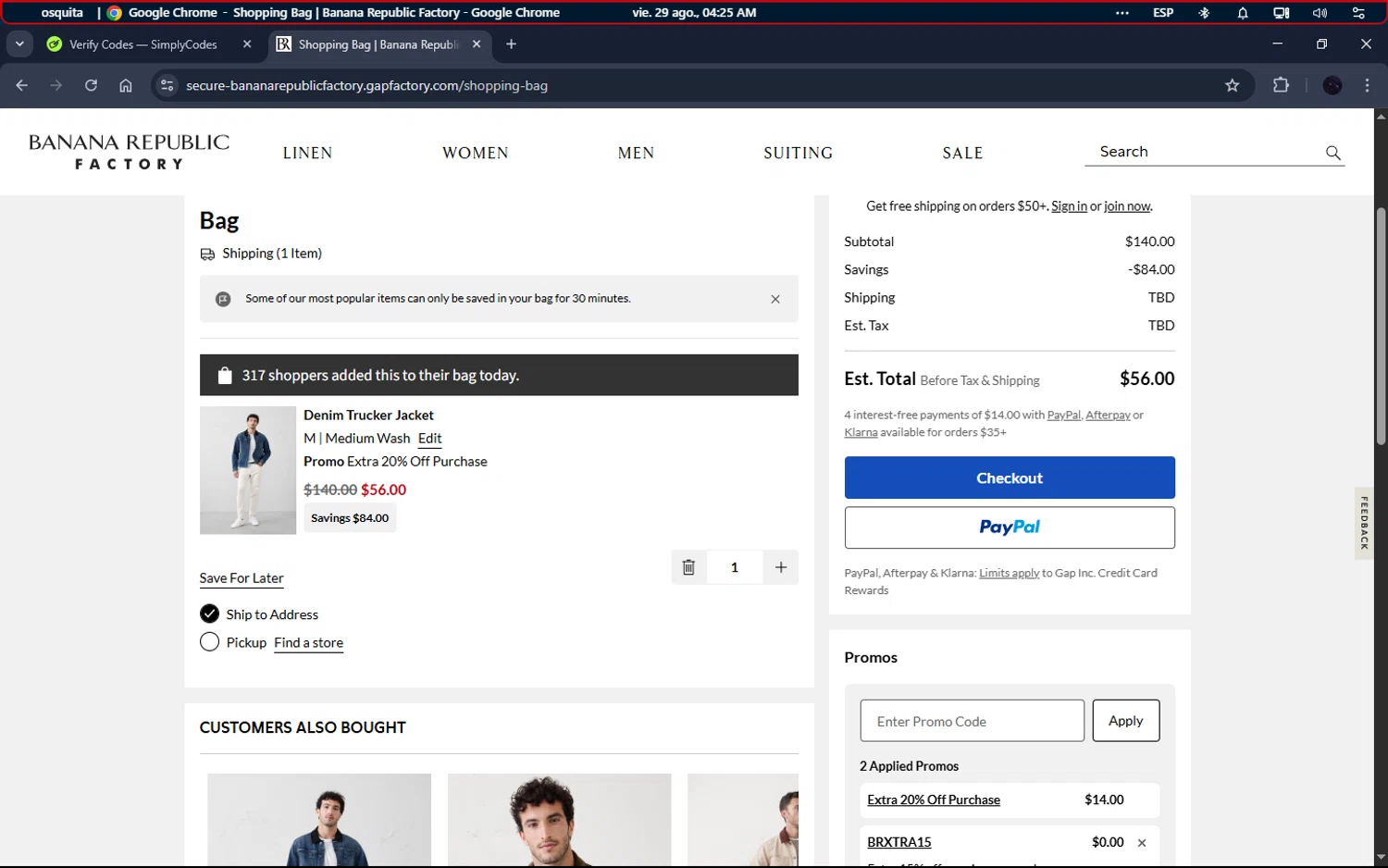Proceed with the blue Checkout button
1388x868 pixels.
click(x=1010, y=477)
